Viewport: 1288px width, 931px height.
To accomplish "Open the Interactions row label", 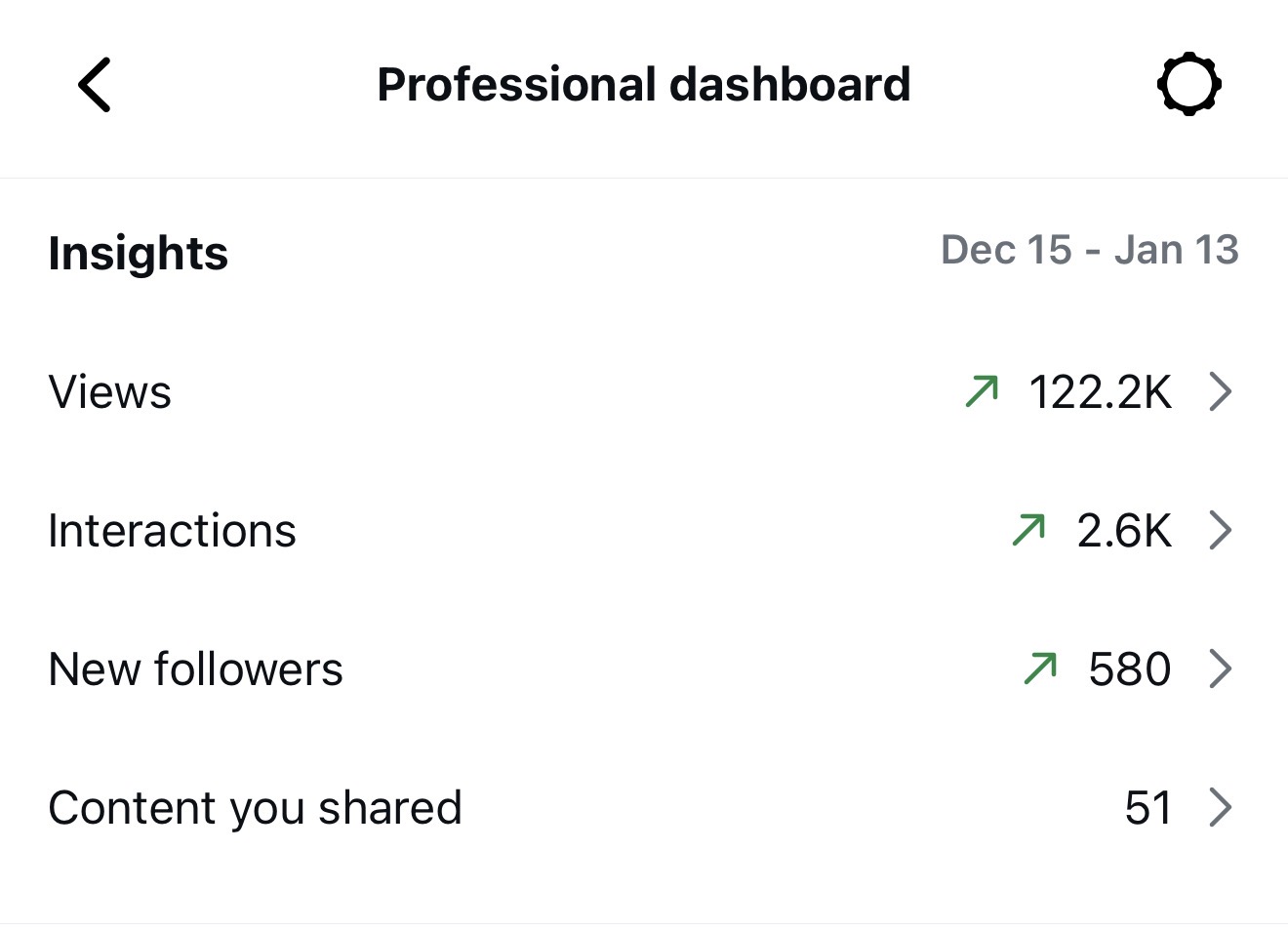I will coord(172,531).
